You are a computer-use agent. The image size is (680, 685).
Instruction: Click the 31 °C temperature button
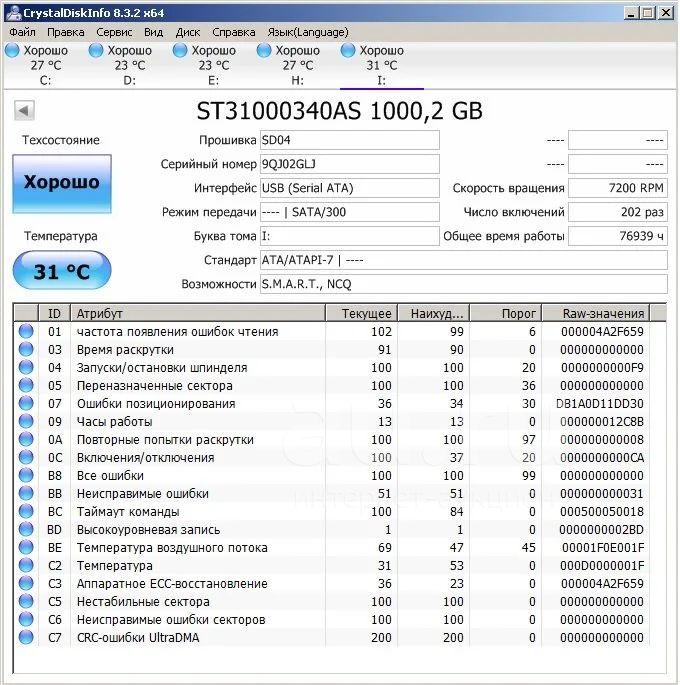point(62,270)
